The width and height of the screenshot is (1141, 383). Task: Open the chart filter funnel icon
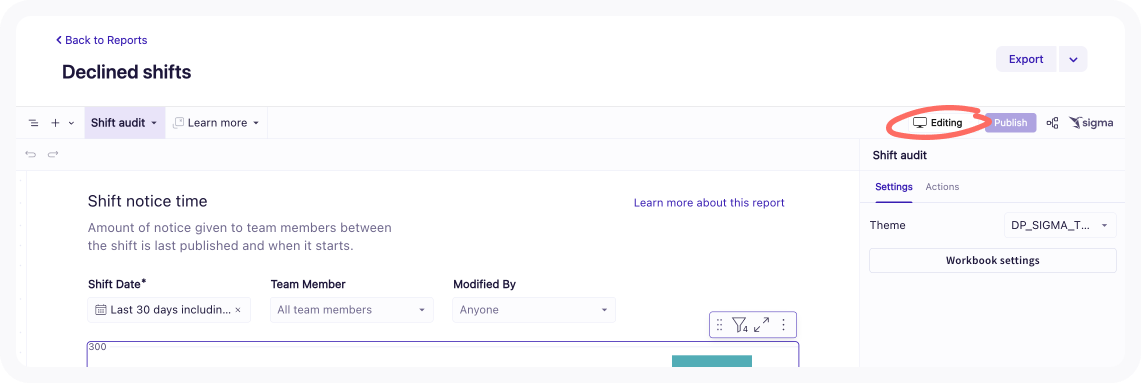(739, 325)
